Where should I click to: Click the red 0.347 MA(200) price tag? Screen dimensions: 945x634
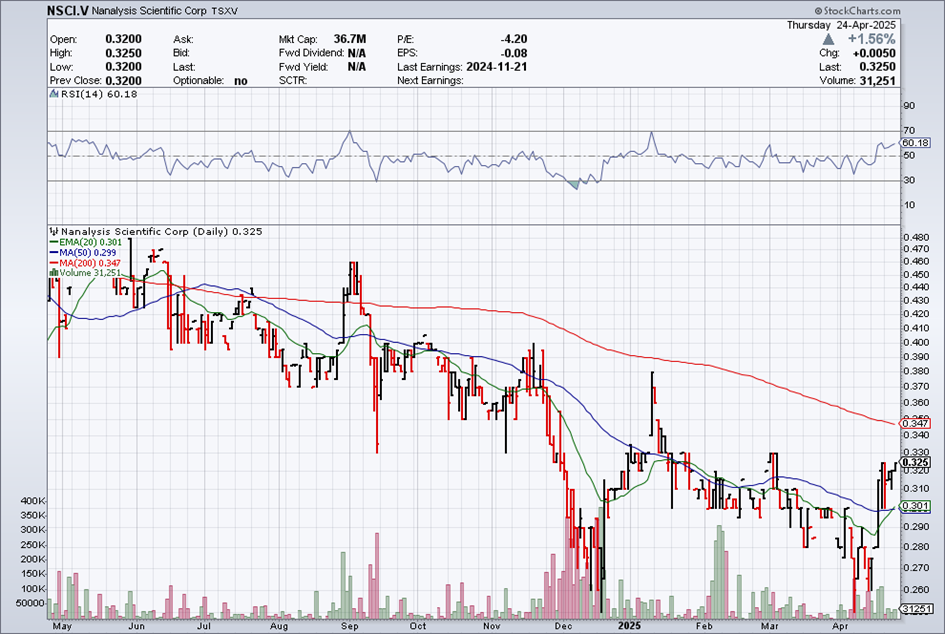pyautogui.click(x=915, y=424)
